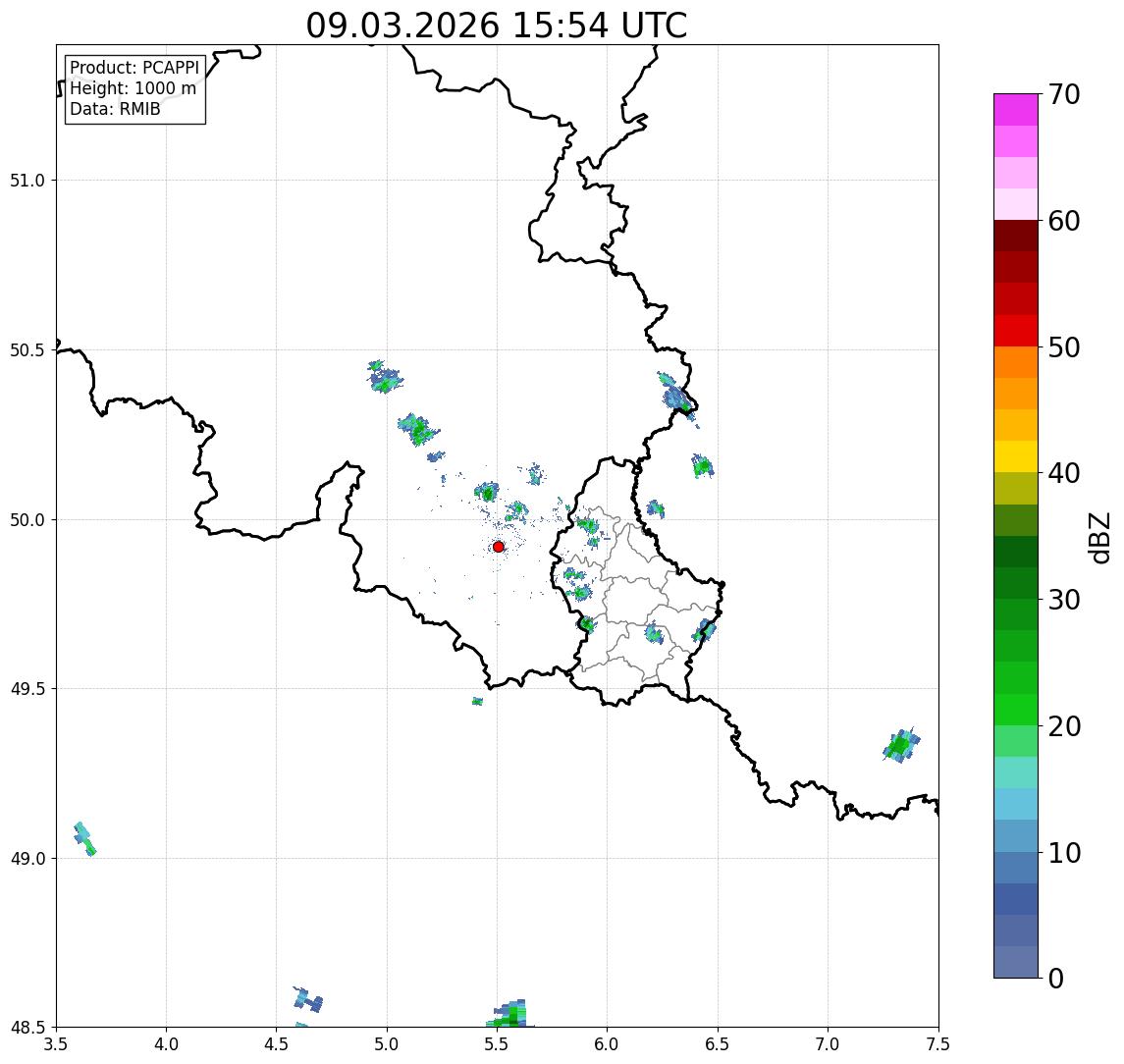
Task: Click 'Height: 1000 m' in the info box
Action: [133, 88]
